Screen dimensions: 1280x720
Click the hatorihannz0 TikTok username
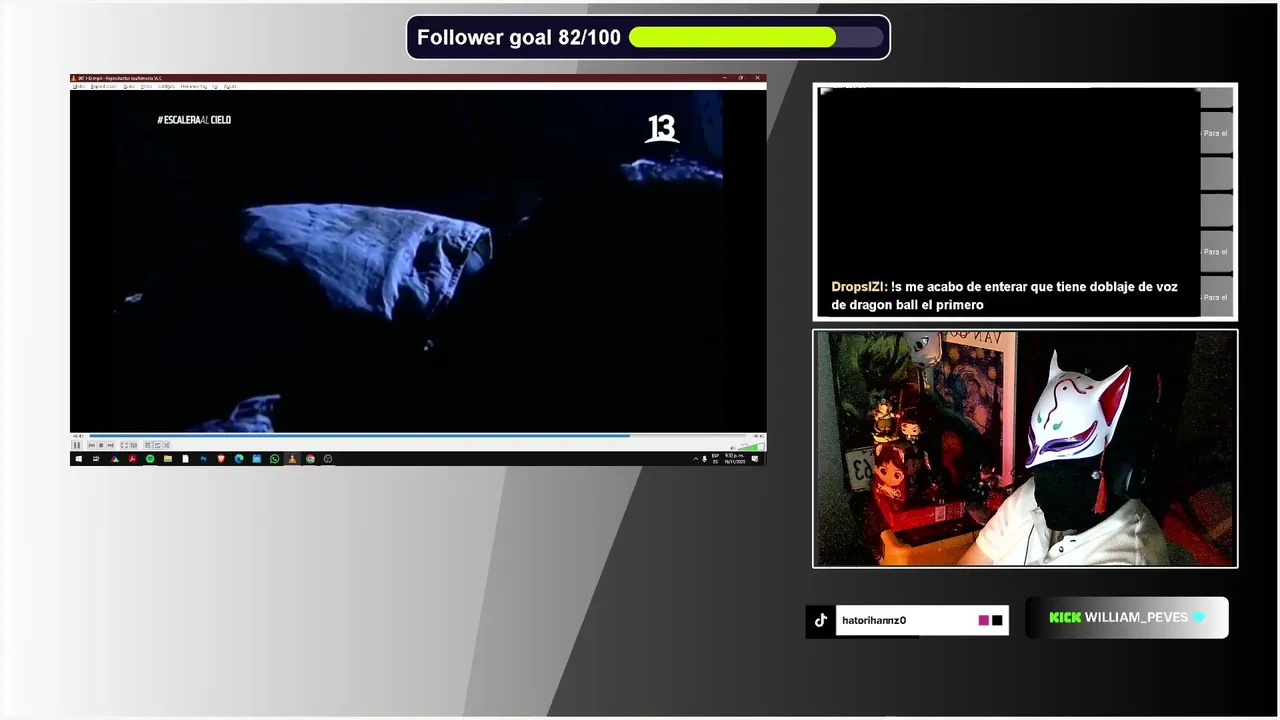pos(874,621)
